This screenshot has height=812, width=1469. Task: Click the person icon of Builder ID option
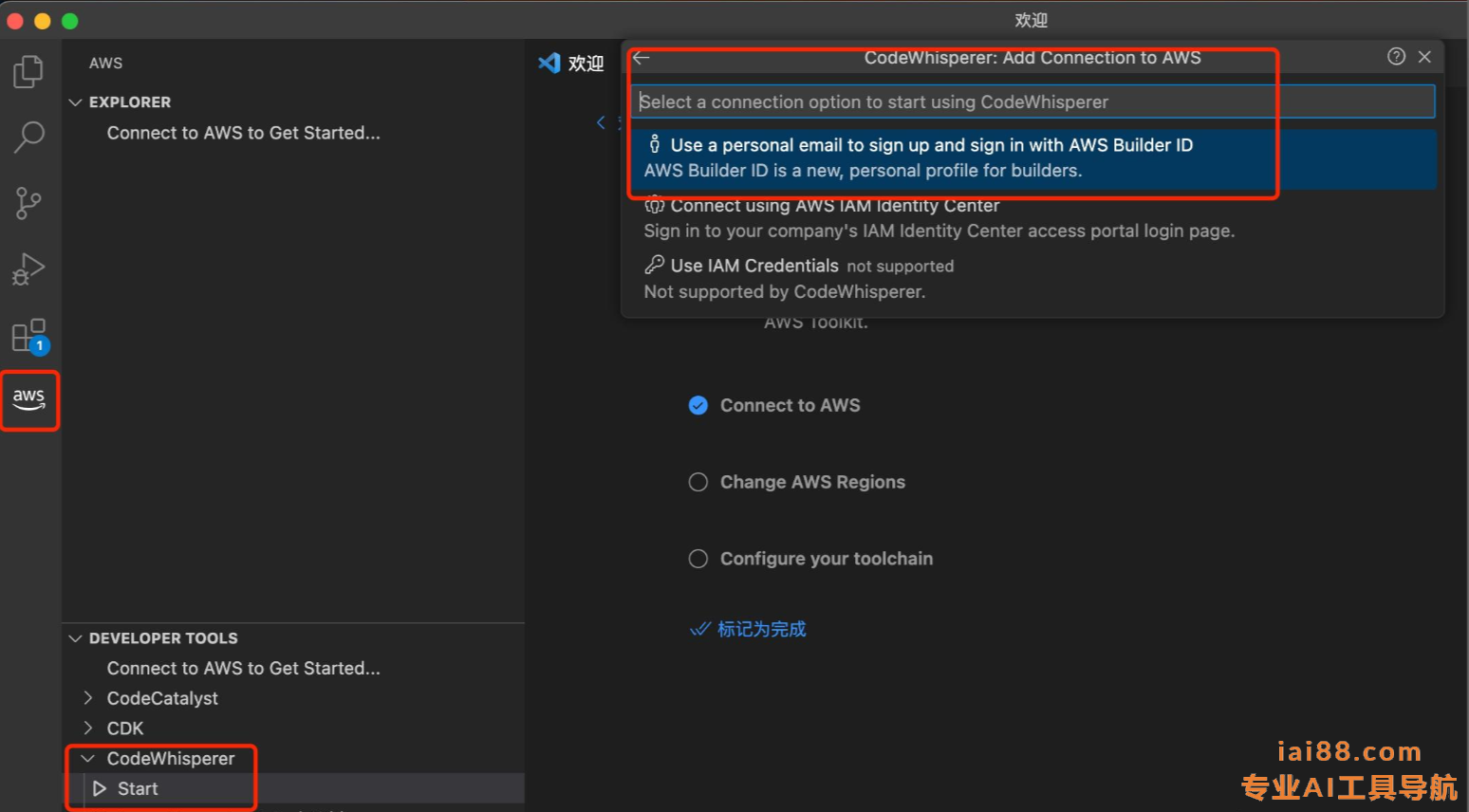[x=654, y=144]
